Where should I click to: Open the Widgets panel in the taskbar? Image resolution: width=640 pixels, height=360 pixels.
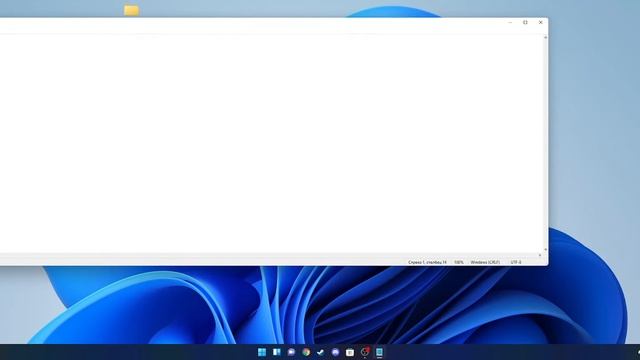pyautogui.click(x=277, y=352)
